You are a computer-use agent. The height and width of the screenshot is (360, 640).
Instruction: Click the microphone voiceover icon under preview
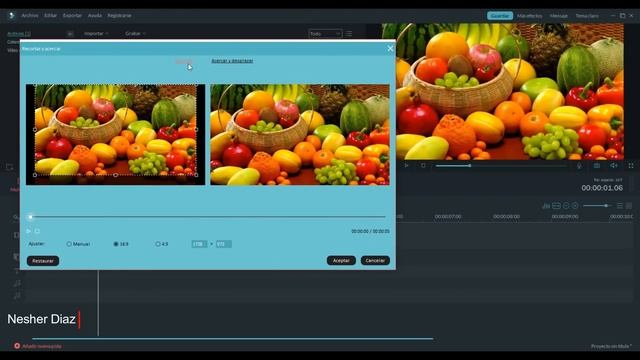[x=579, y=165]
